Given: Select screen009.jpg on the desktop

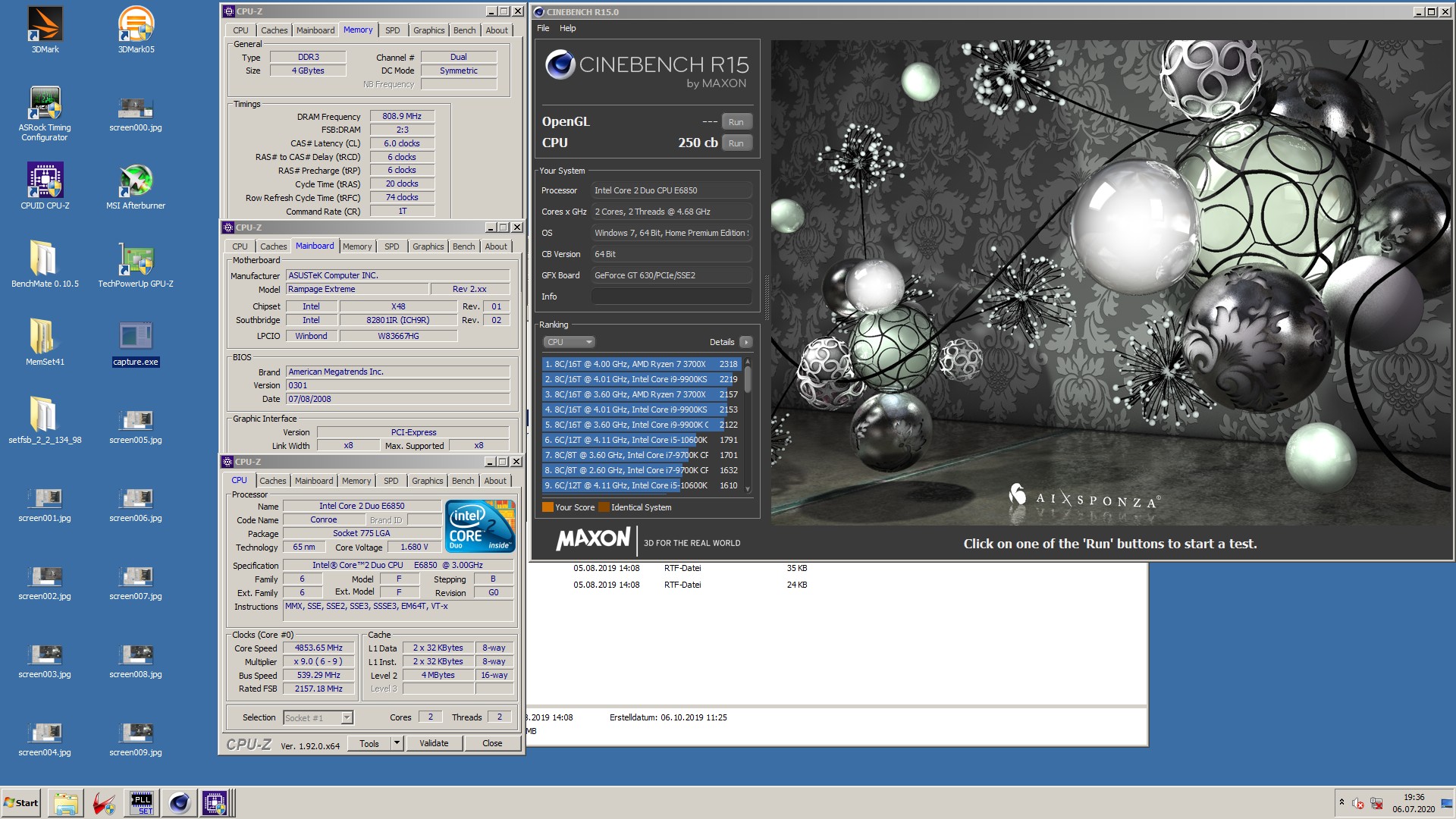Looking at the screenshot, I should [x=136, y=739].
